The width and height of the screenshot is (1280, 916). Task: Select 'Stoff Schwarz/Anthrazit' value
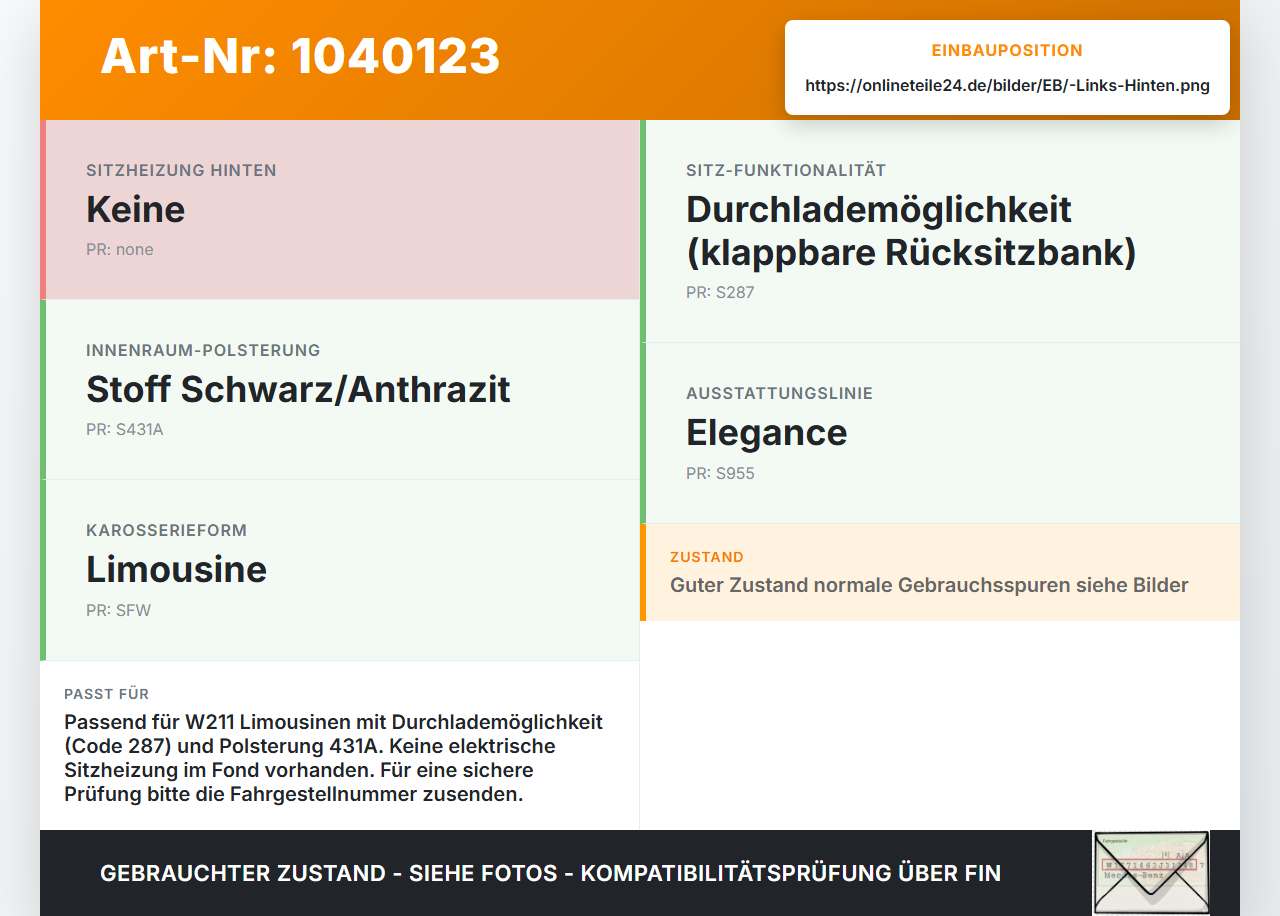[x=298, y=389]
